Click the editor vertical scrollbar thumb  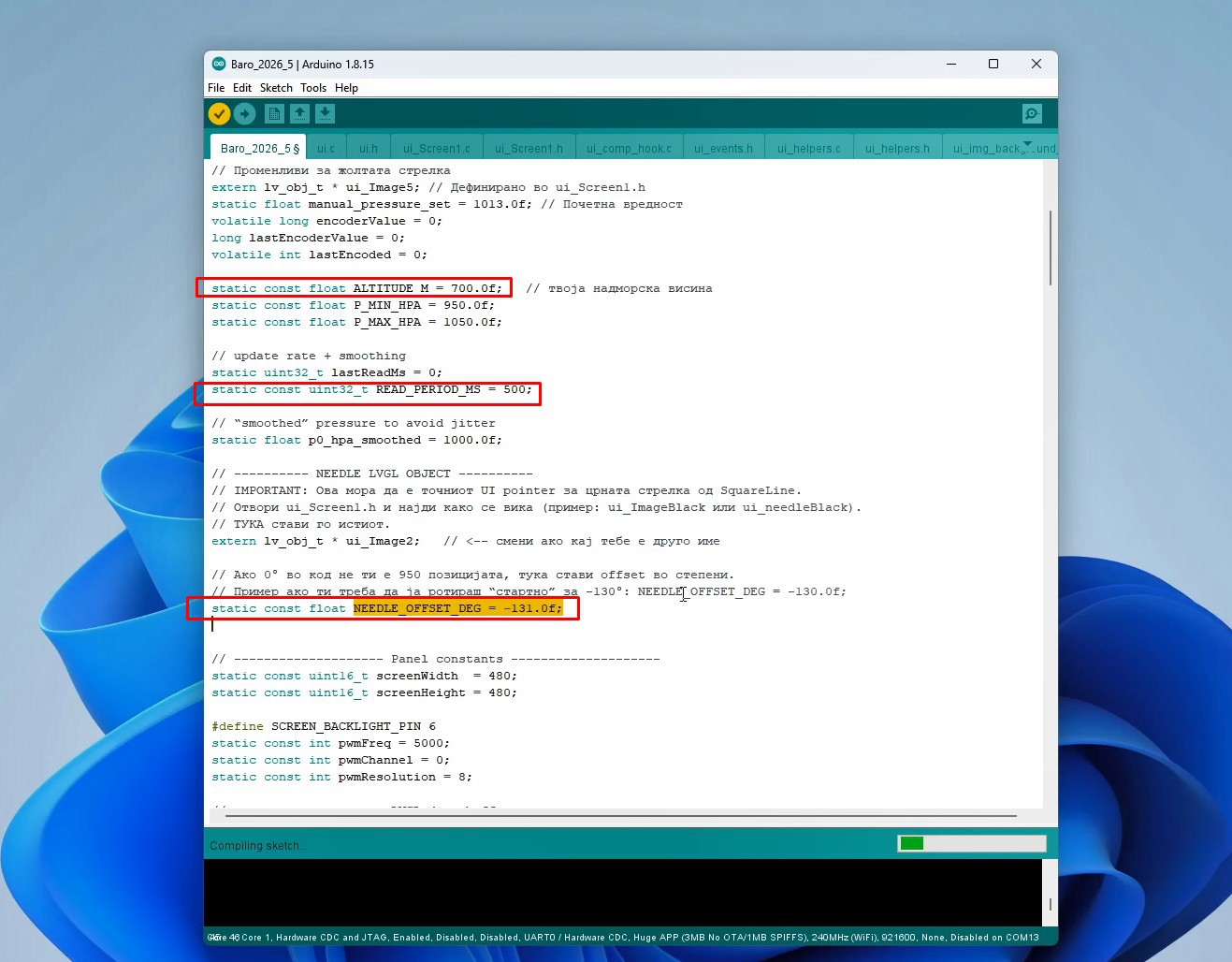click(1051, 248)
